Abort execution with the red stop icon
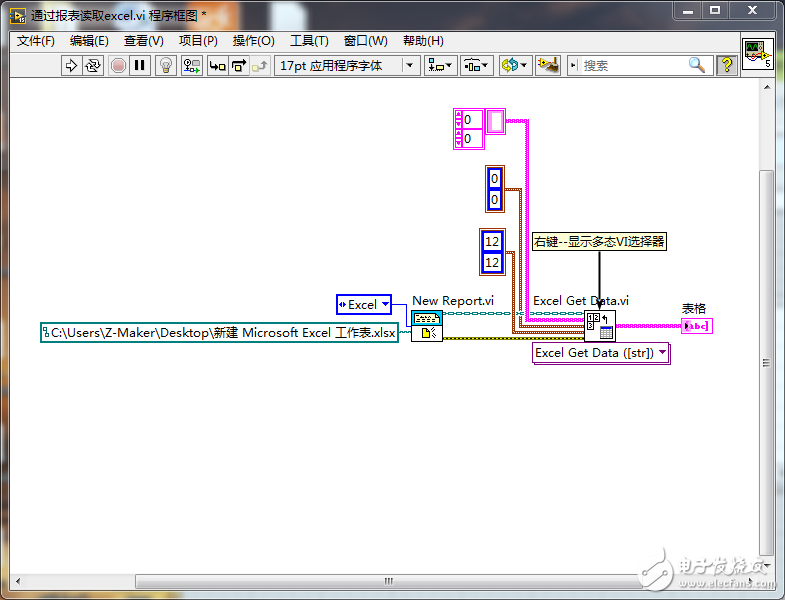The width and height of the screenshot is (785, 600). click(x=118, y=66)
